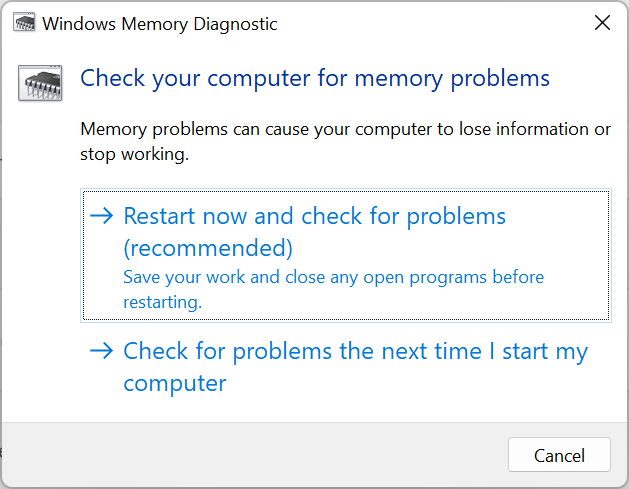This screenshot has height=489, width=629.
Task: Close the Windows Memory Diagnostic dialog
Action: [x=601, y=23]
